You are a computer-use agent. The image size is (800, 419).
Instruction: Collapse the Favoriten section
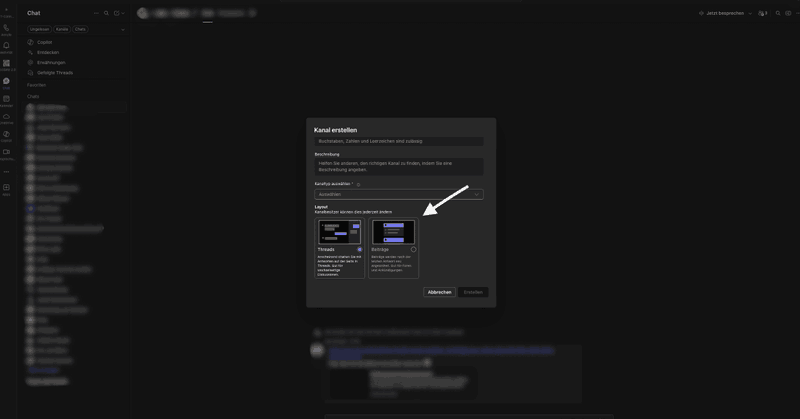(36, 85)
